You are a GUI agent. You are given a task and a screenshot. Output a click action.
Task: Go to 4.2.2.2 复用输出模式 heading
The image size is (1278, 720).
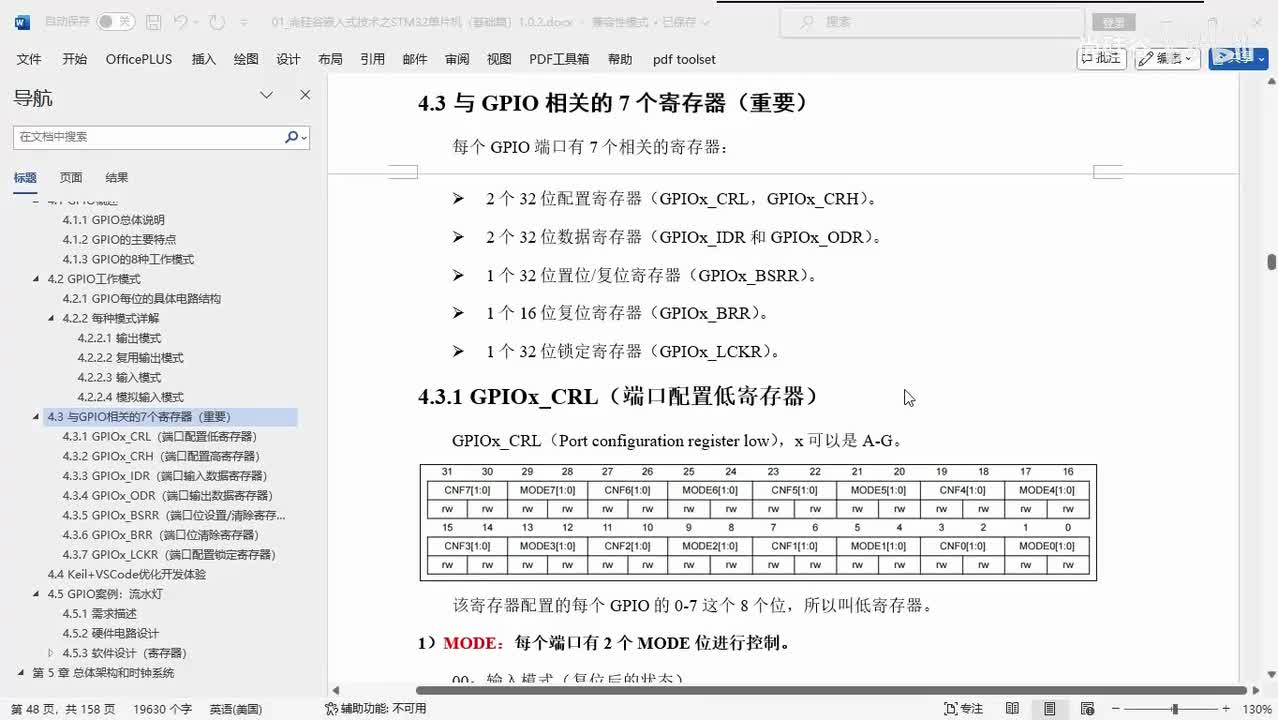tap(130, 357)
